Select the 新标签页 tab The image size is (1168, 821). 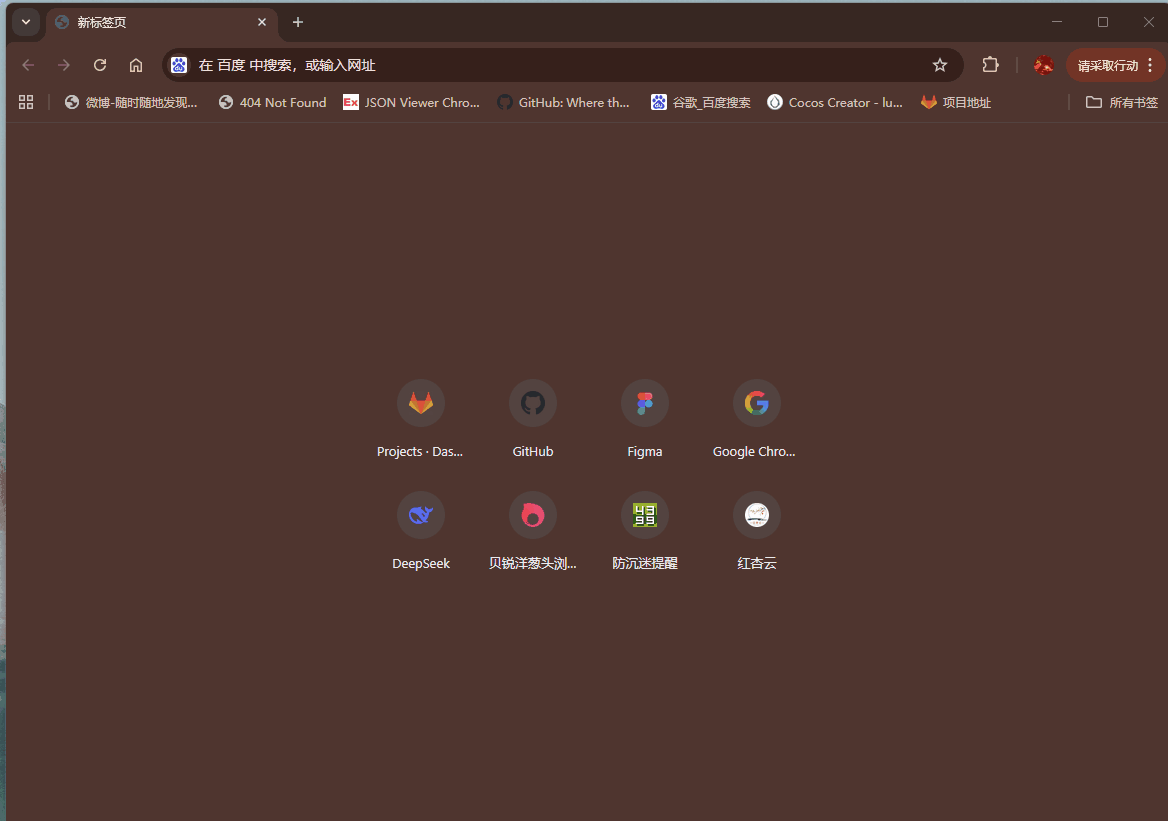coord(162,23)
